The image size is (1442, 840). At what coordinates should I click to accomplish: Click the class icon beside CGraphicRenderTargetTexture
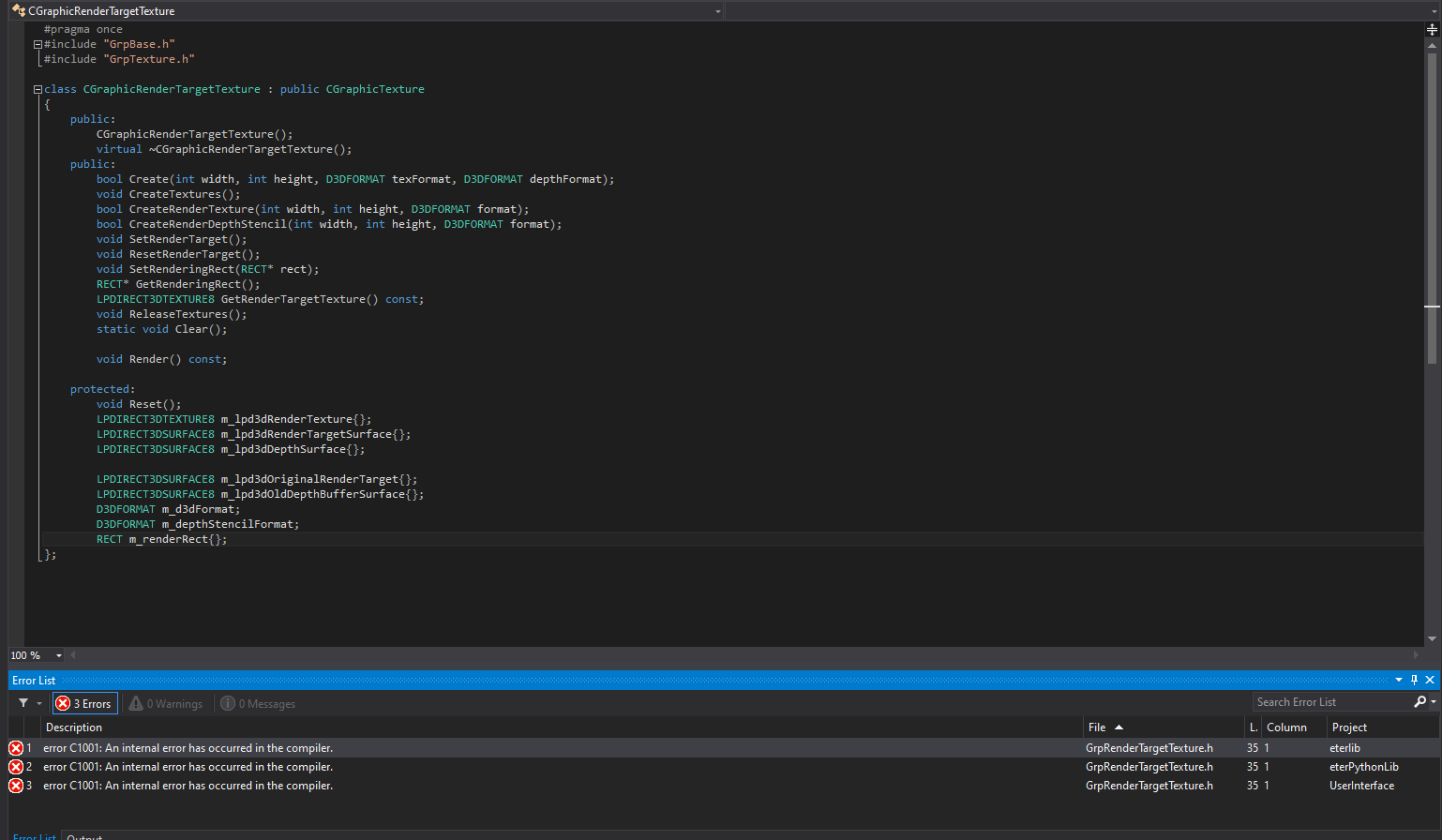pyautogui.click(x=16, y=10)
